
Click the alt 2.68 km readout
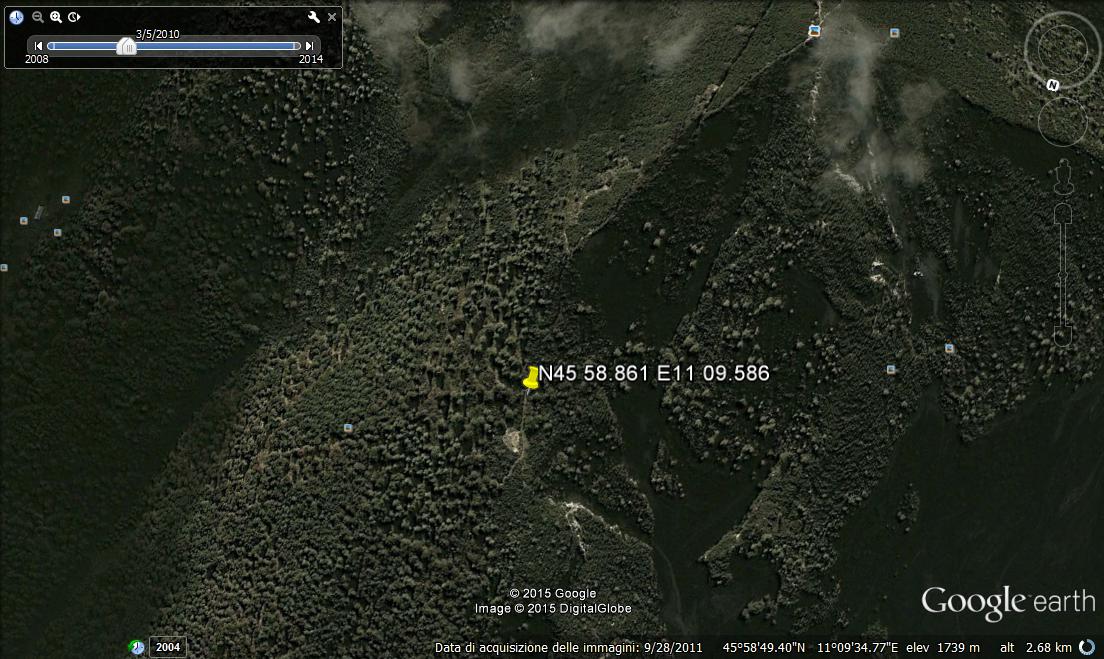(x=1036, y=648)
